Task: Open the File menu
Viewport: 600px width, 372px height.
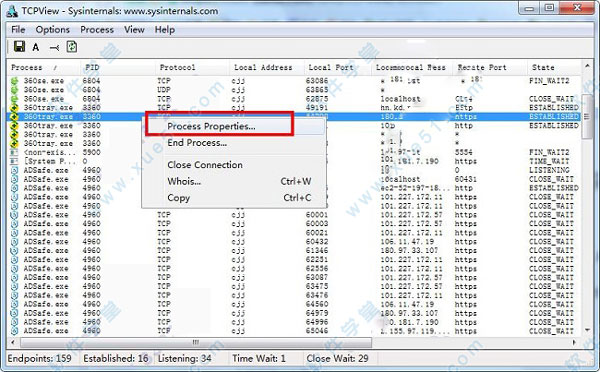Action: click(18, 29)
